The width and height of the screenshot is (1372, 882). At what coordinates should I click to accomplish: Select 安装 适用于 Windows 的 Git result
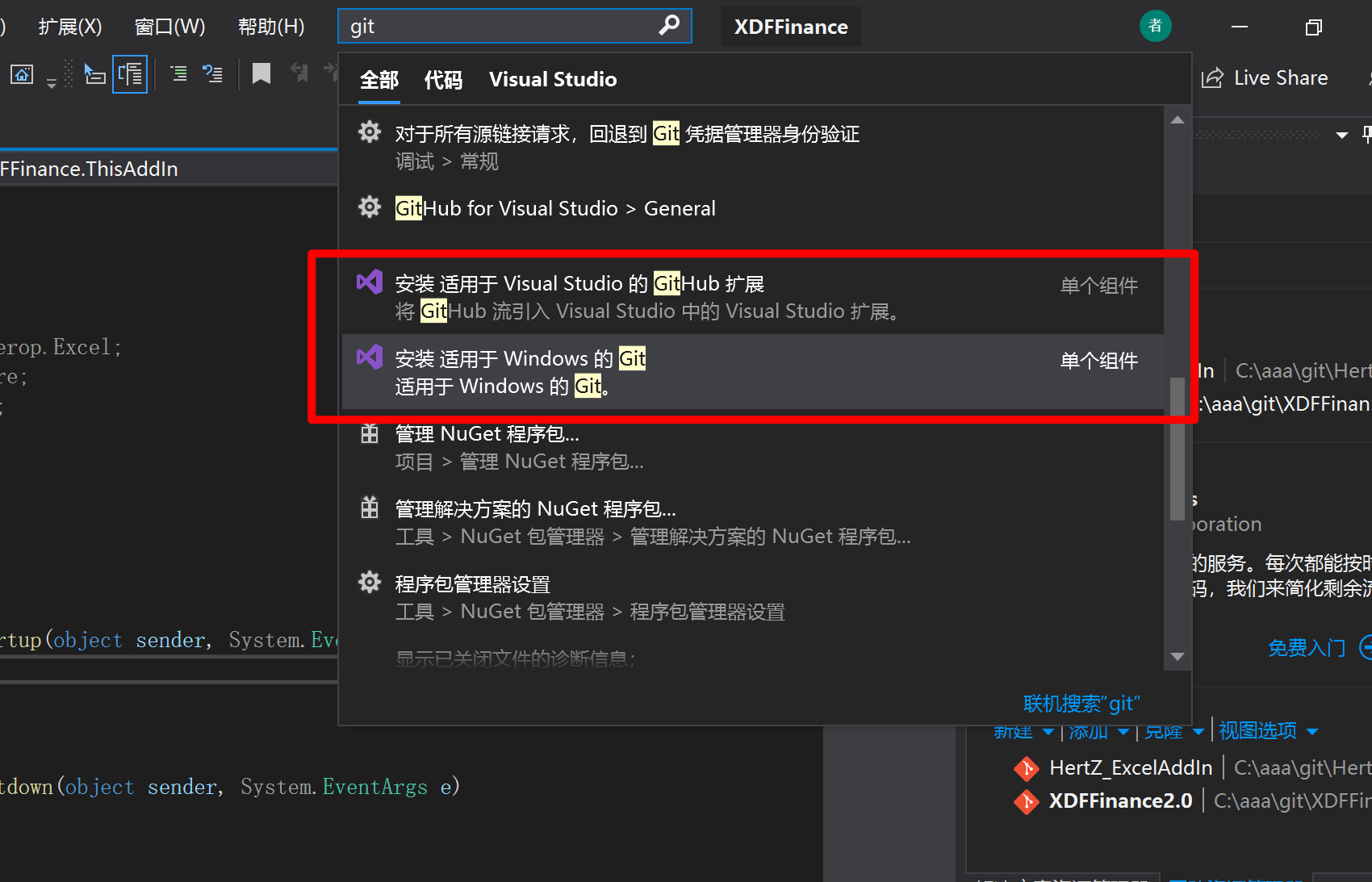tap(752, 372)
